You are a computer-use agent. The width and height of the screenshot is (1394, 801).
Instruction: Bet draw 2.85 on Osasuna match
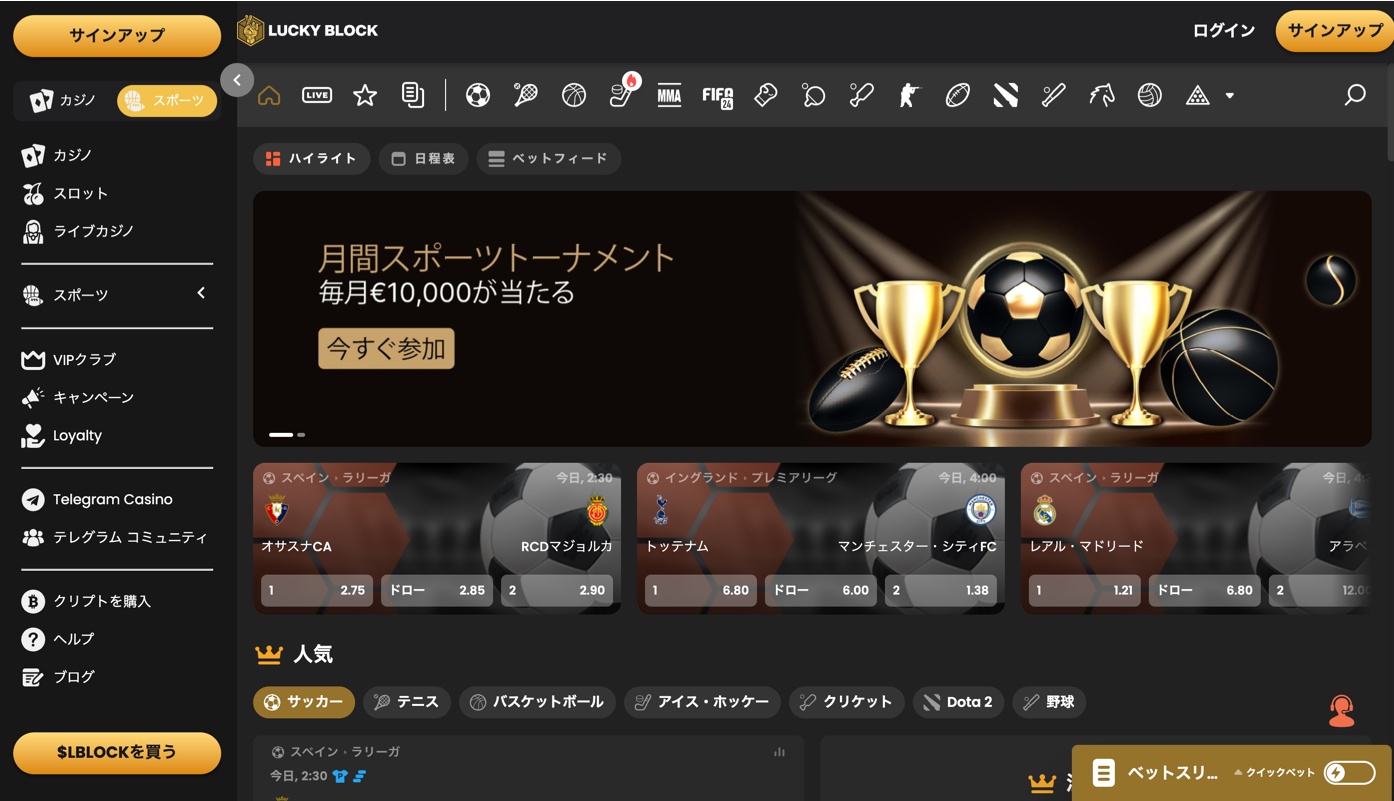[437, 590]
